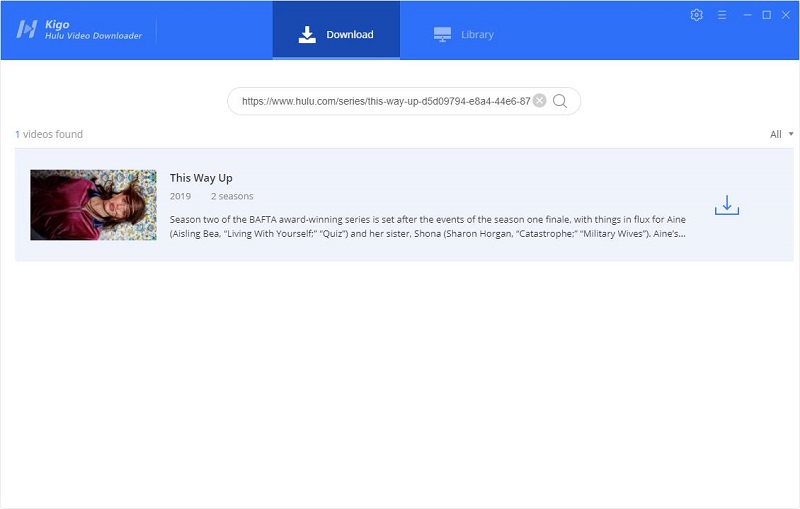Viewport: 800px width, 509px height.
Task: Click the year 2019 label
Action: [x=180, y=196]
